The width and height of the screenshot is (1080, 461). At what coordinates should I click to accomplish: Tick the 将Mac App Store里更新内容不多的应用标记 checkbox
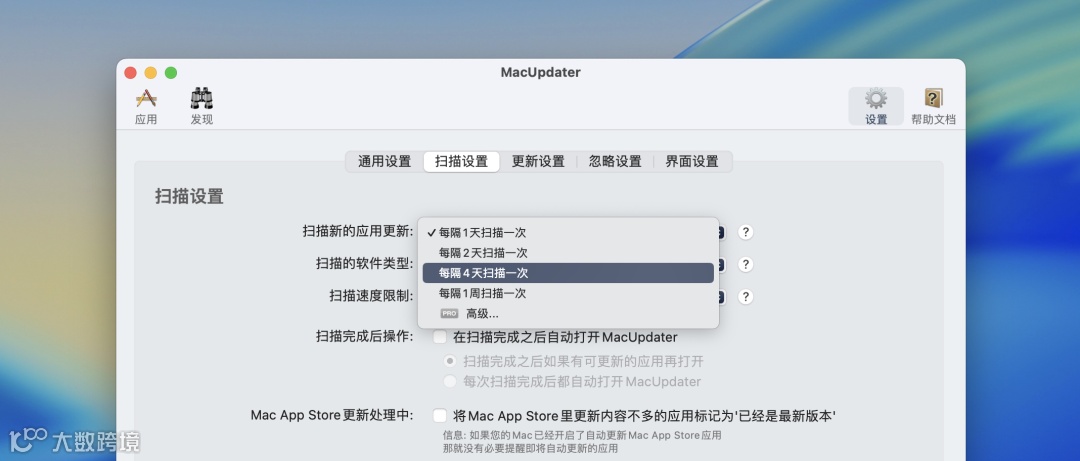click(439, 416)
